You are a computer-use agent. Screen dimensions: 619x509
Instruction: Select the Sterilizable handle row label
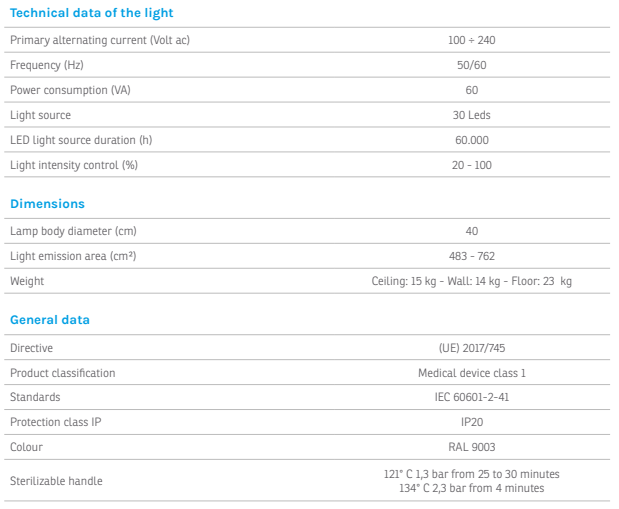point(56,481)
